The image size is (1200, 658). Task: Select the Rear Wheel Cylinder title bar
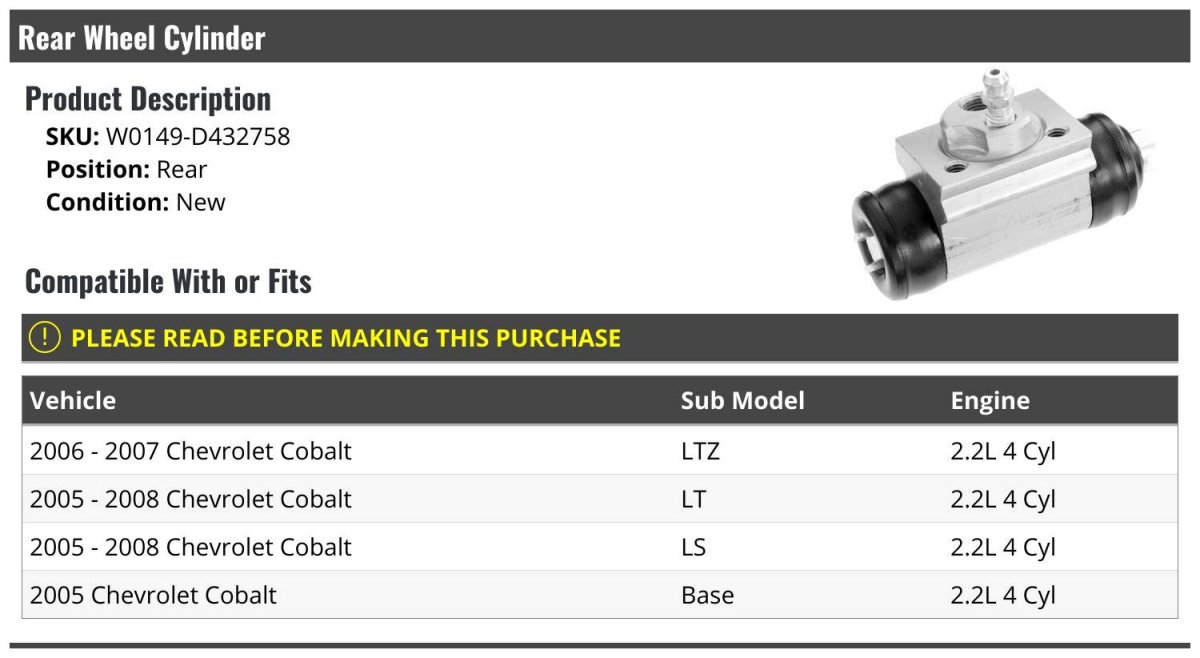pyautogui.click(x=600, y=38)
